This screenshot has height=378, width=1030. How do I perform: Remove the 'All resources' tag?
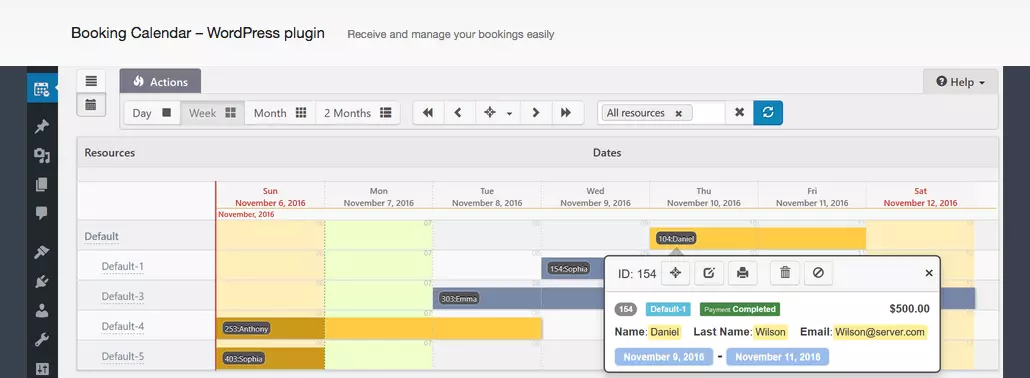(679, 114)
